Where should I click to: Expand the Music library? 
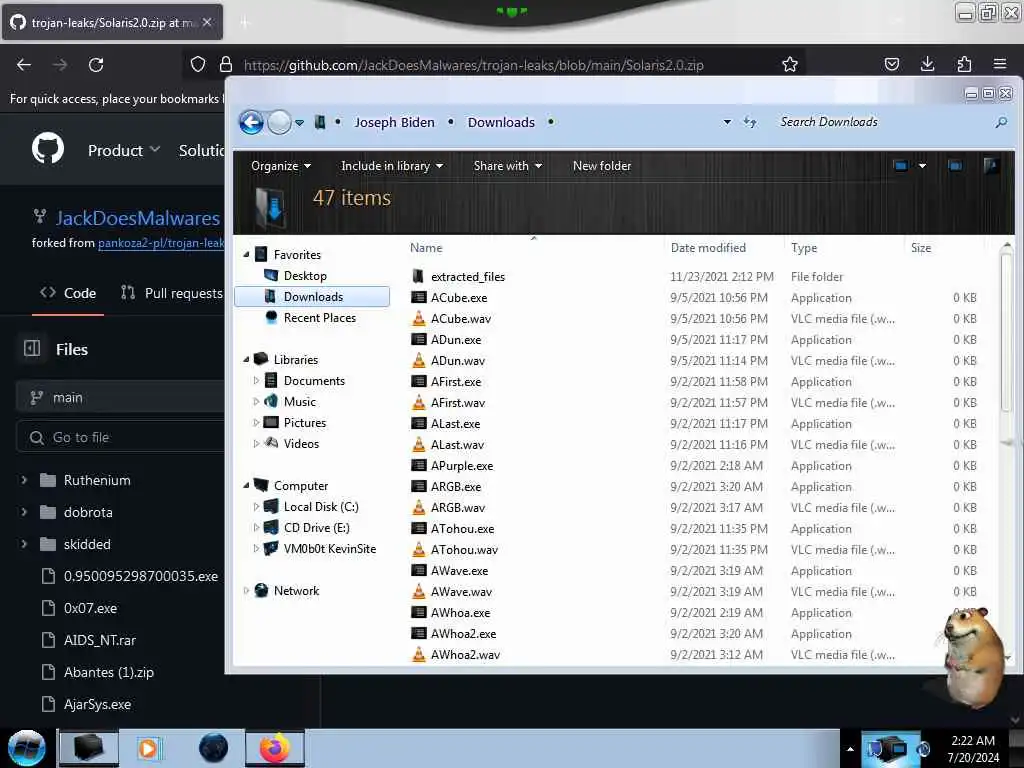click(256, 402)
